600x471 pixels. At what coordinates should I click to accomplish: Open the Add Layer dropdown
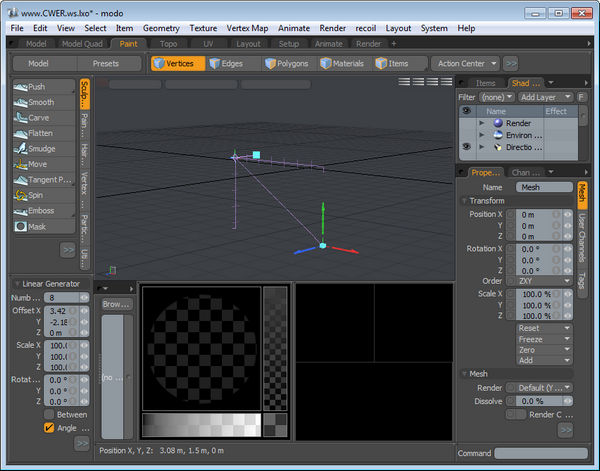pos(545,97)
